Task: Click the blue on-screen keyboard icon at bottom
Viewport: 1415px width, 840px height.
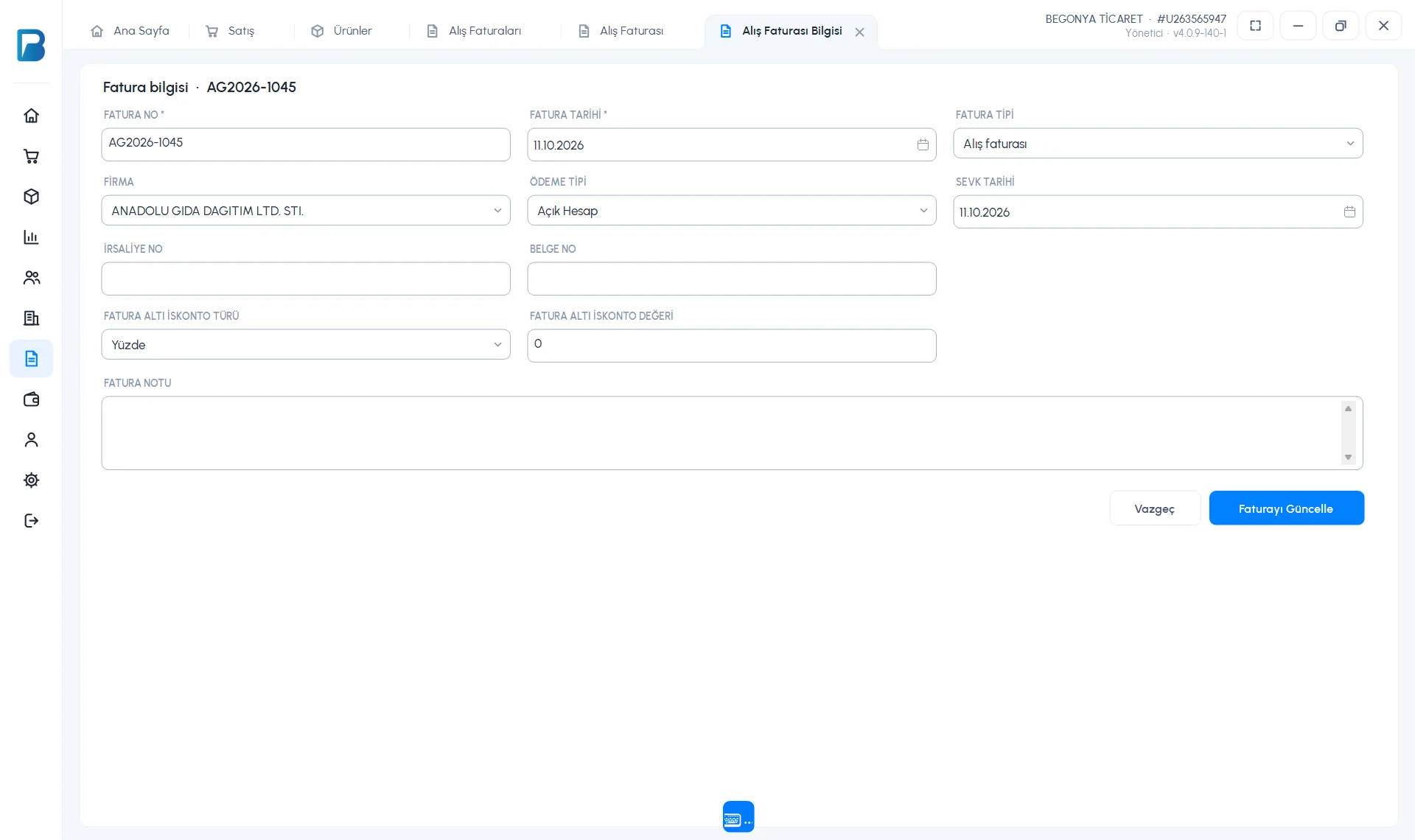Action: (x=738, y=816)
